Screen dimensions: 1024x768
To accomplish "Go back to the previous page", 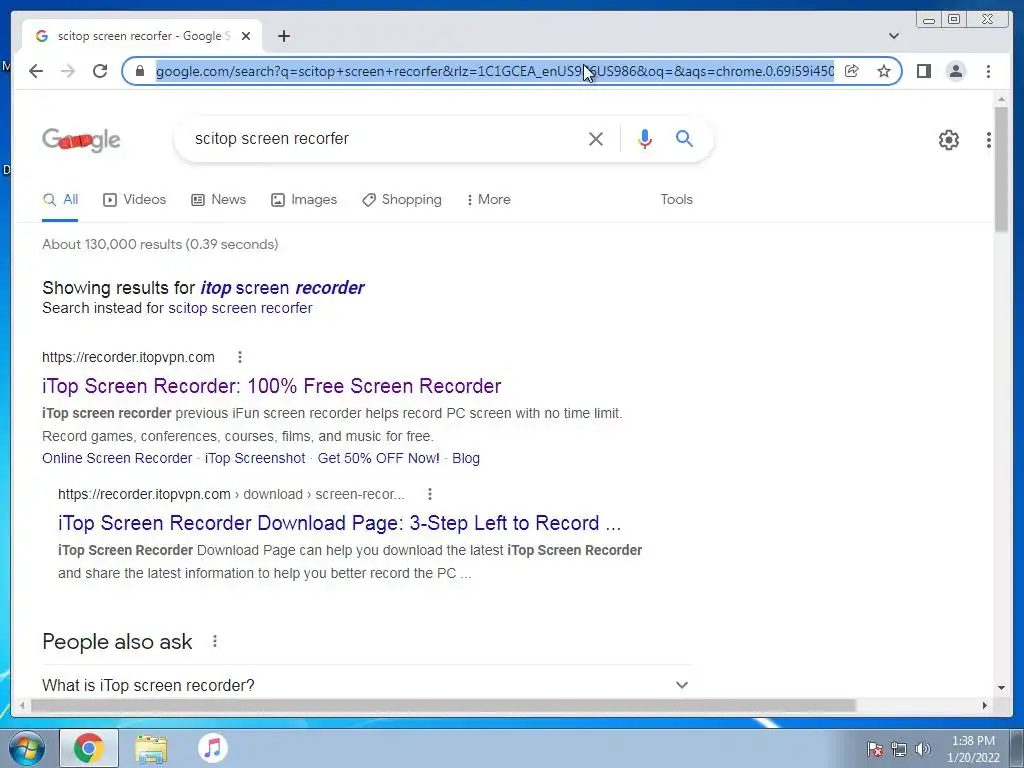I will coord(36,71).
